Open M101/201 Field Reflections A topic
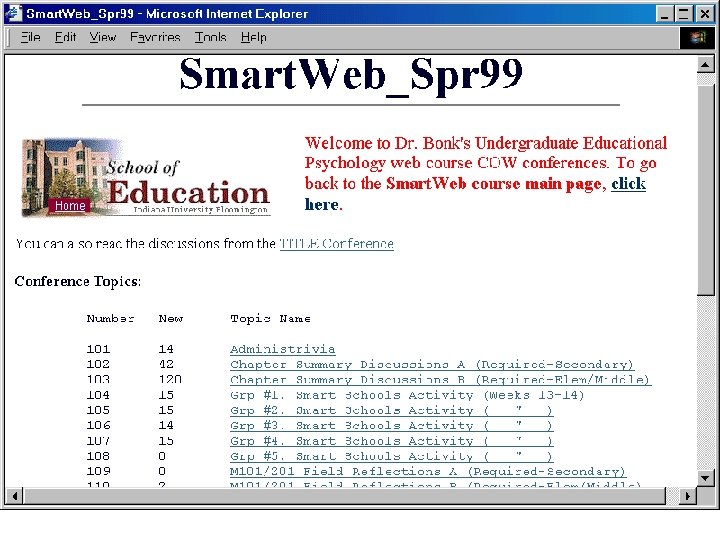This screenshot has height=540, width=720. (x=428, y=472)
